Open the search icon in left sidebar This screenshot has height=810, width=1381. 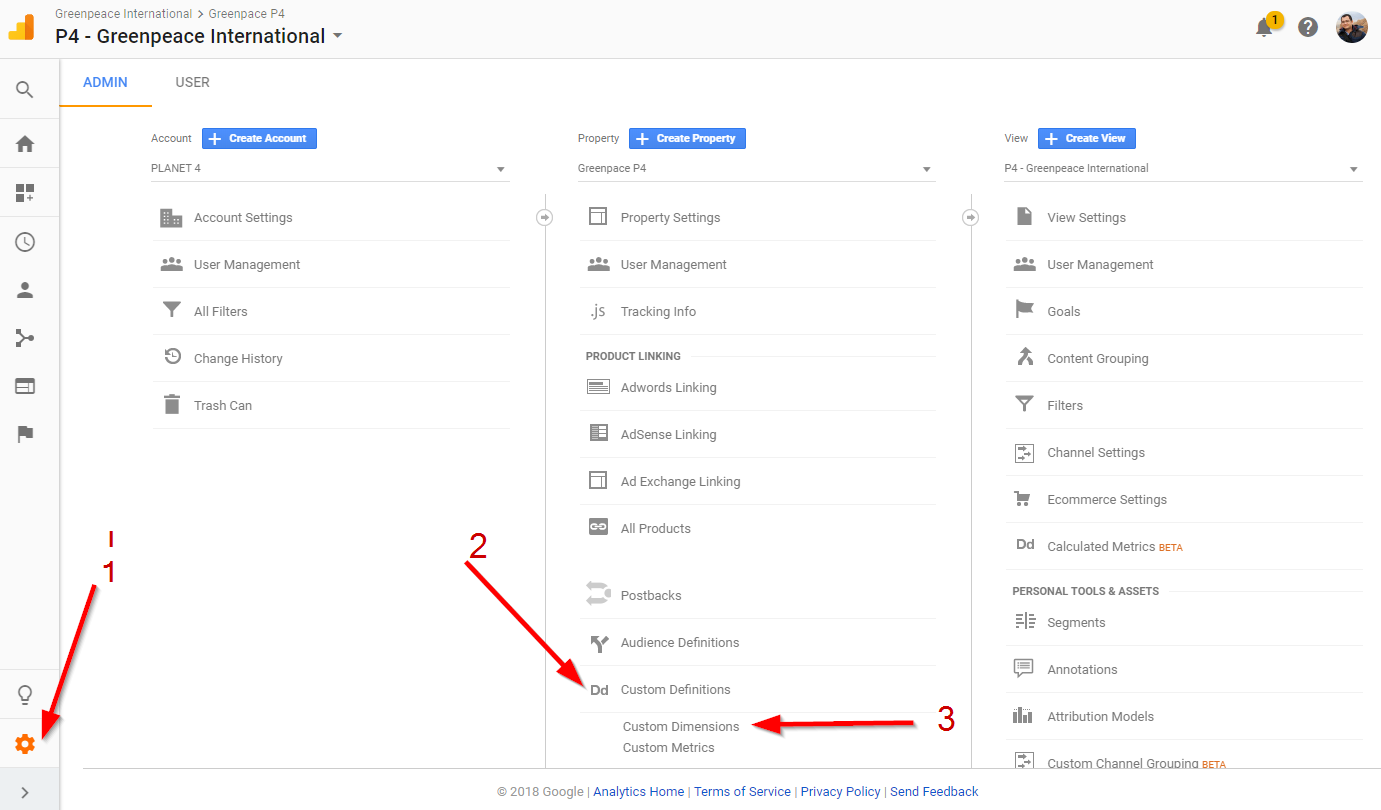[25, 90]
